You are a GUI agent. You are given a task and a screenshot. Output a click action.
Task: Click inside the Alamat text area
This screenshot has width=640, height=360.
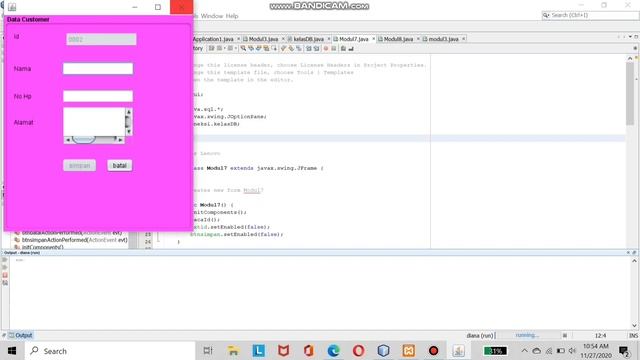(94, 122)
